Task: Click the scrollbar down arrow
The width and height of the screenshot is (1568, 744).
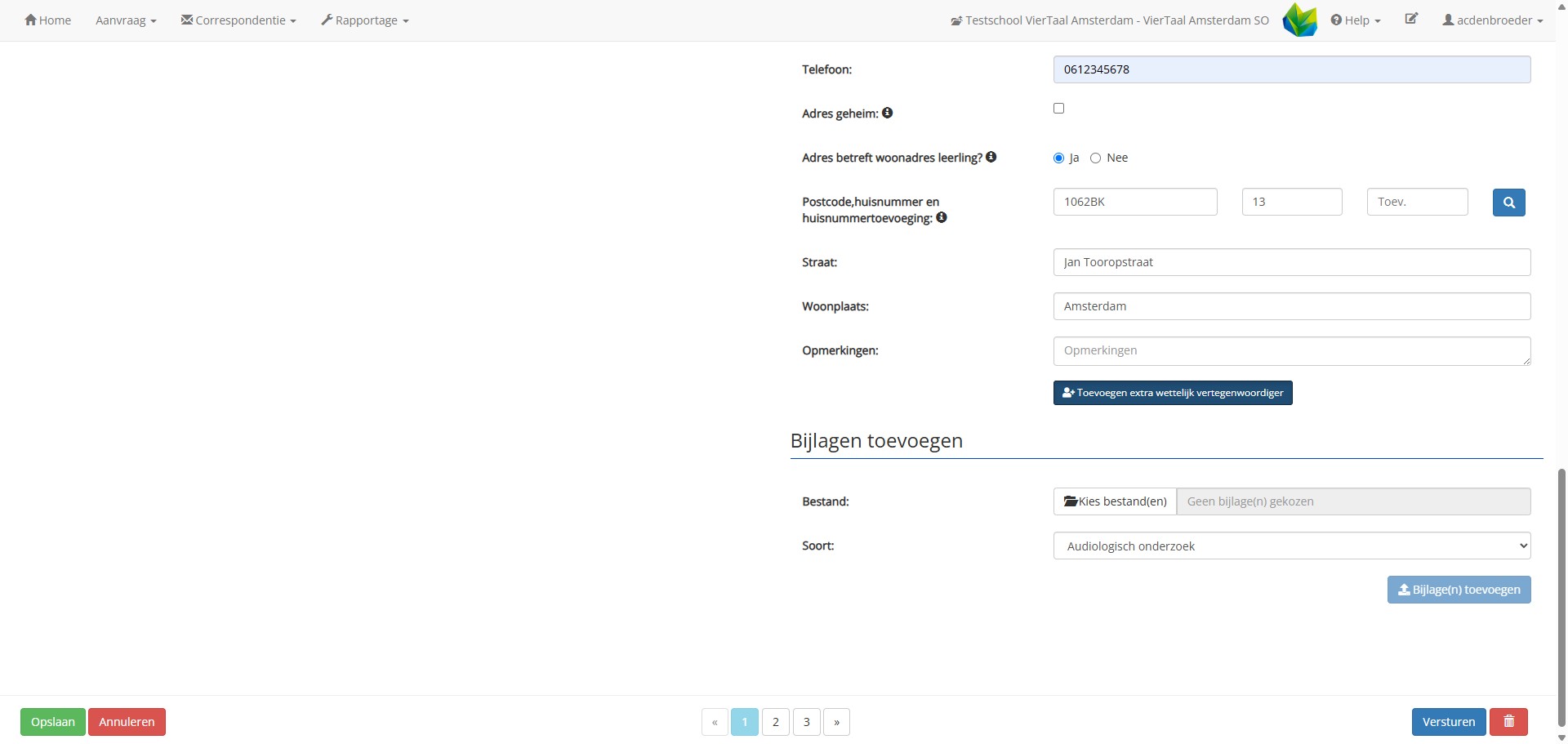Action: tap(1561, 737)
